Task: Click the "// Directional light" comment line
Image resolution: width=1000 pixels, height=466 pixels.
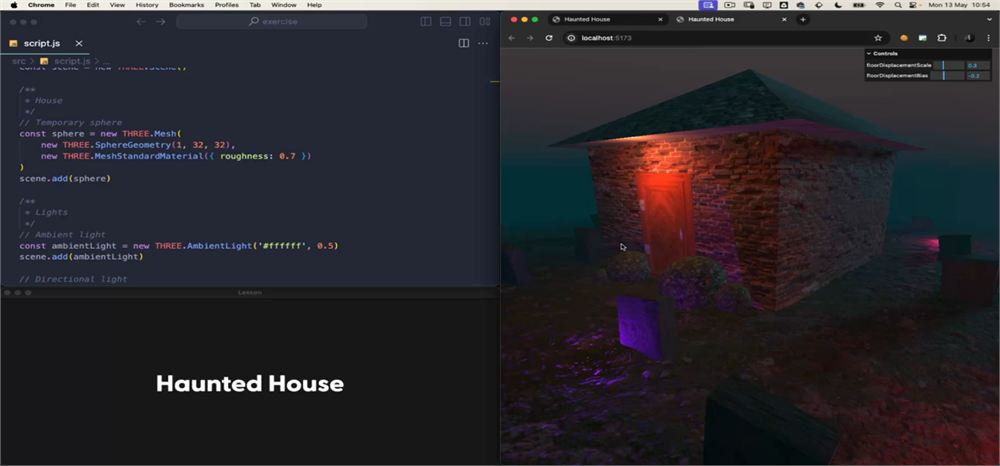Action: (73, 279)
